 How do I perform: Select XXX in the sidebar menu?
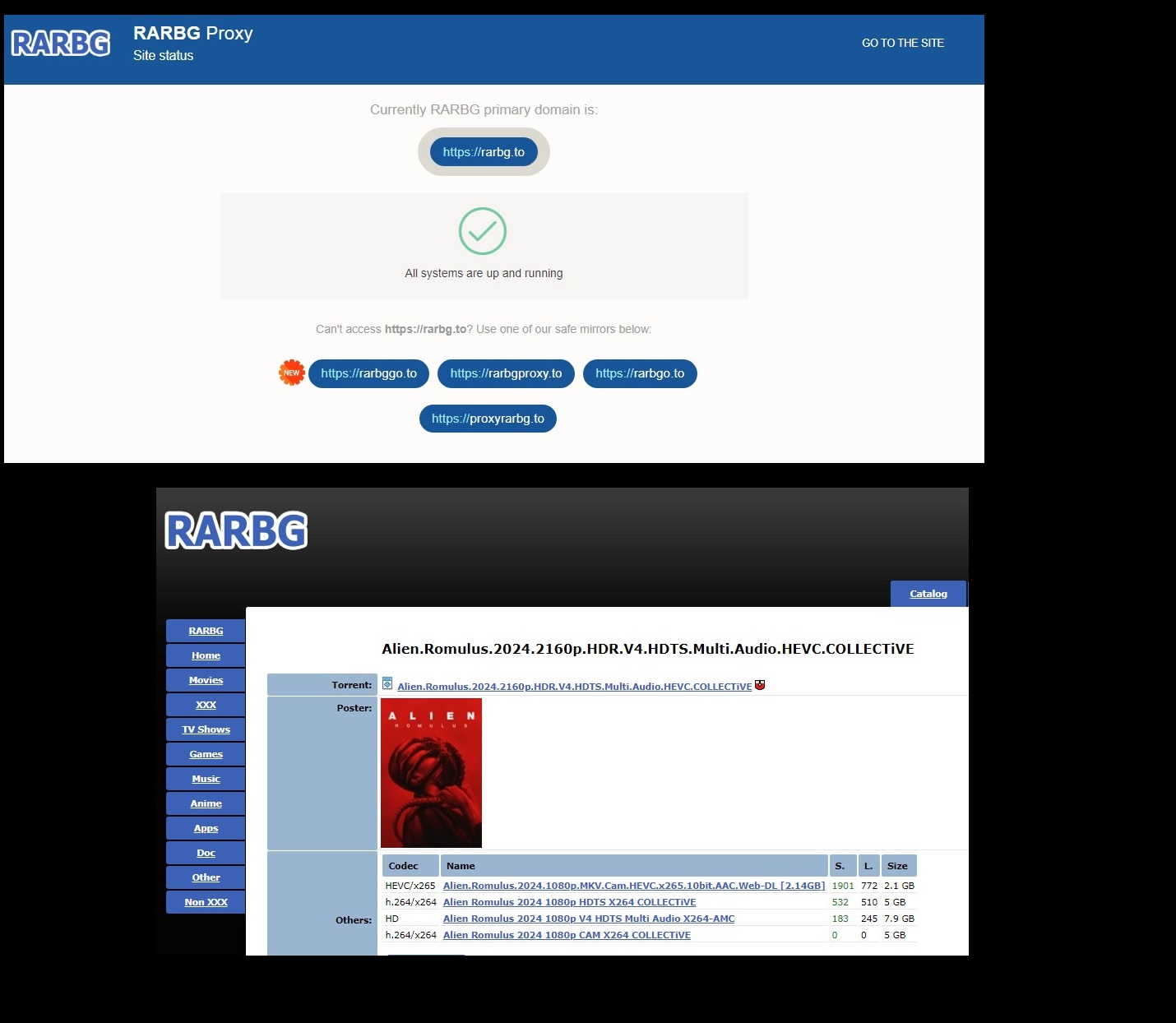click(x=206, y=705)
